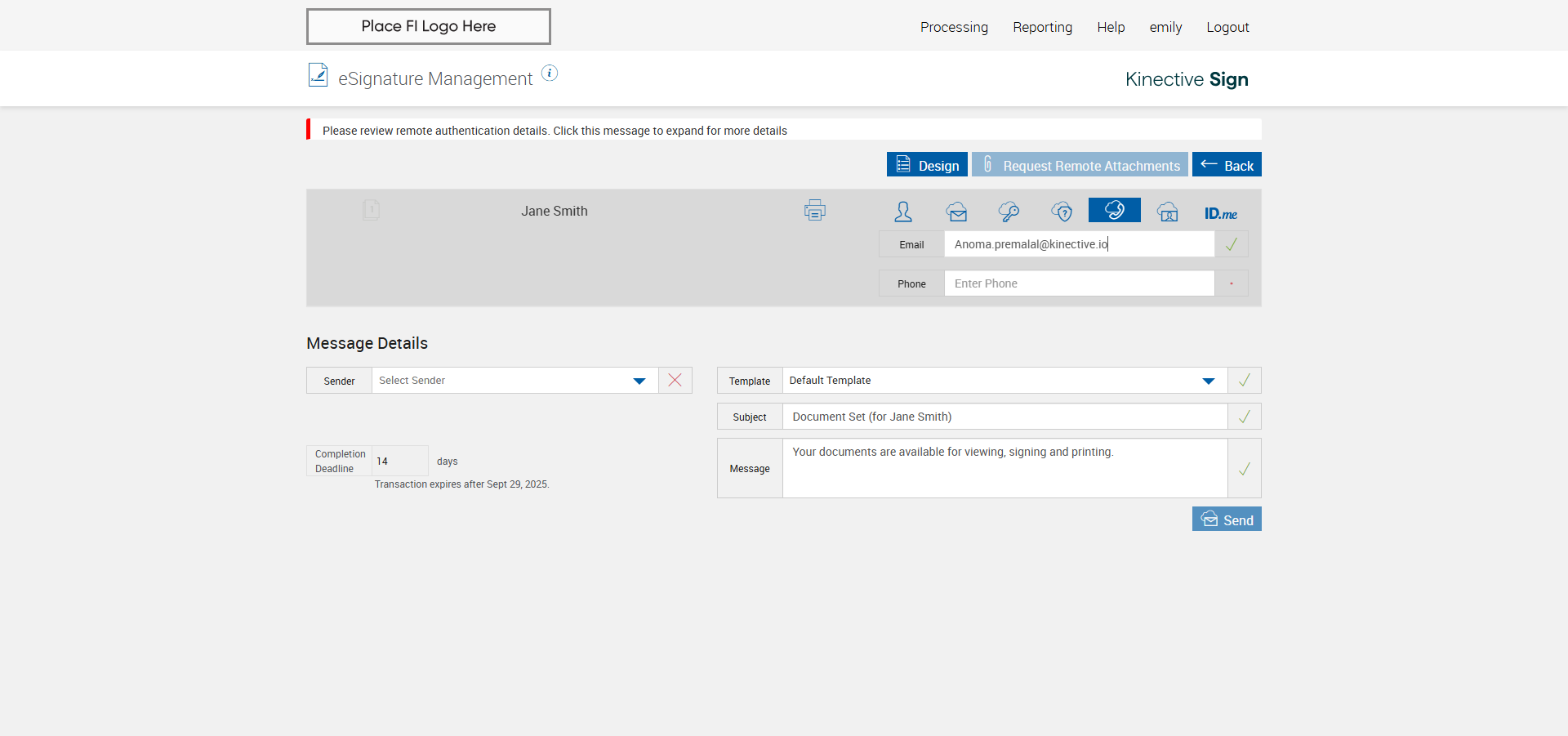Click the Enter Phone input field
1568x736 pixels.
pyautogui.click(x=1079, y=283)
